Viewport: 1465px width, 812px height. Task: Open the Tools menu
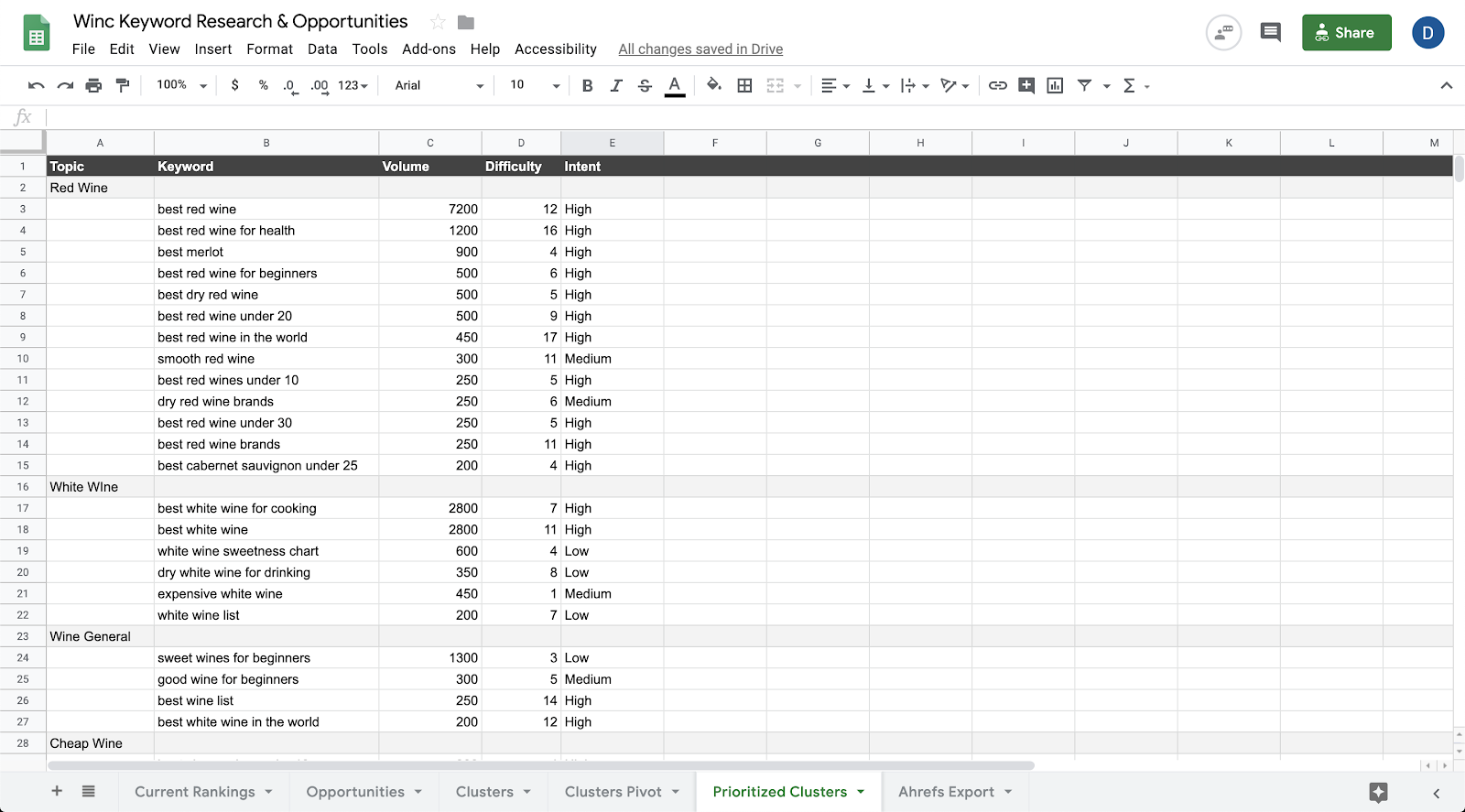coord(370,49)
